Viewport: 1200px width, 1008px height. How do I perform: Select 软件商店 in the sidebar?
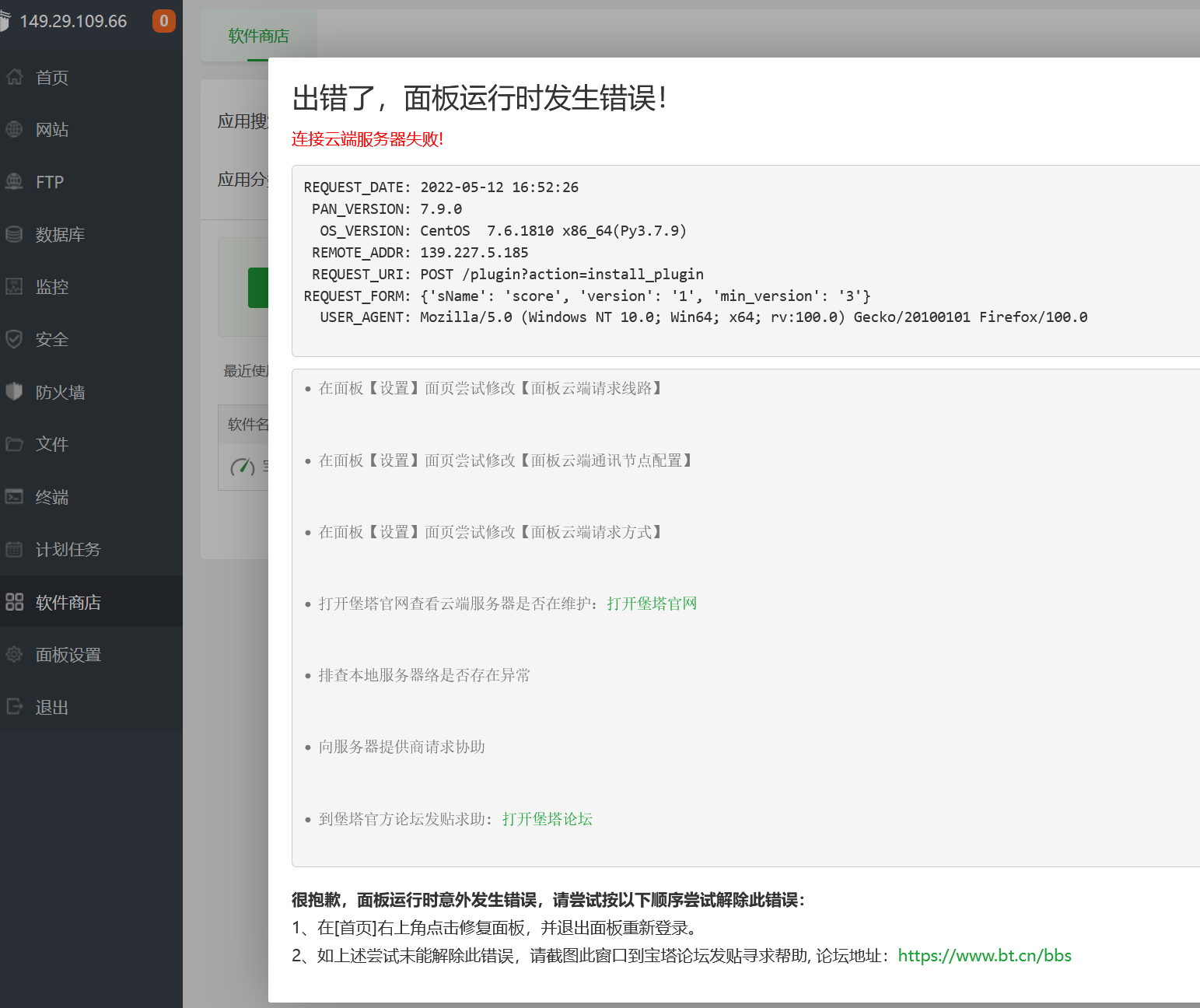point(91,601)
